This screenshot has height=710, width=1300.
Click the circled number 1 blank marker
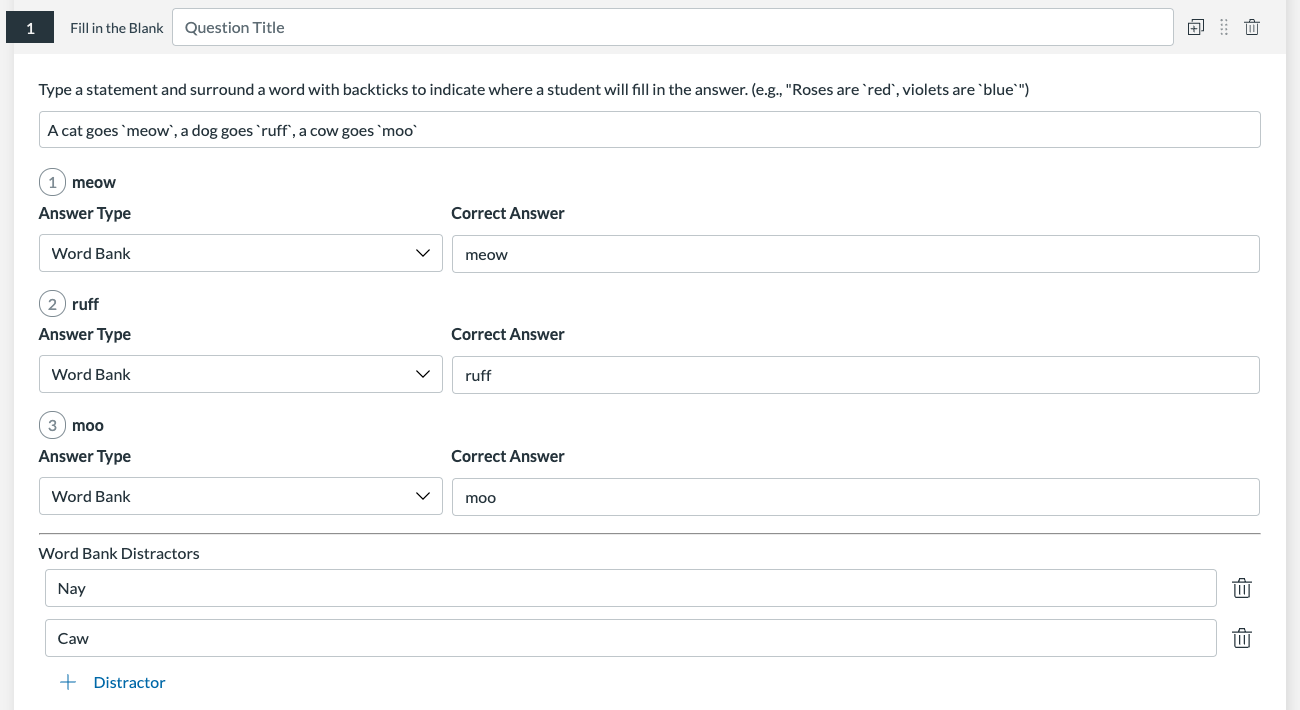point(52,182)
